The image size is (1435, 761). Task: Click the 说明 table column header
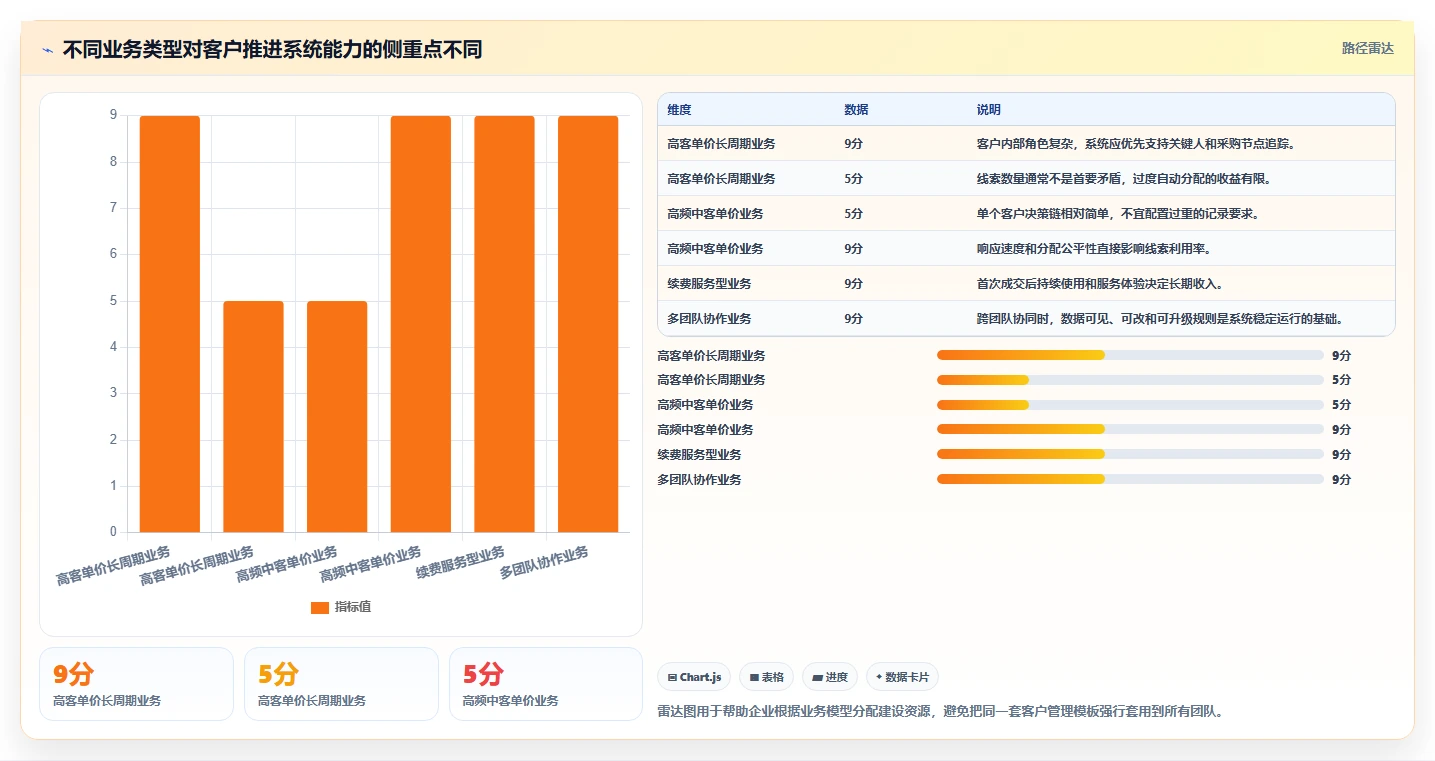[988, 110]
